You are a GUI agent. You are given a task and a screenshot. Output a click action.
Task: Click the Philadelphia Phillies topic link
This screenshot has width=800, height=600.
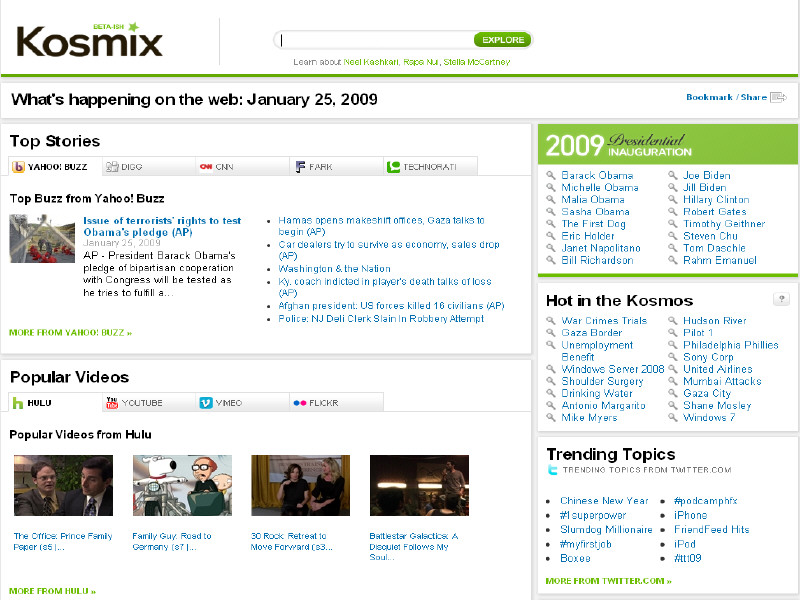point(731,345)
